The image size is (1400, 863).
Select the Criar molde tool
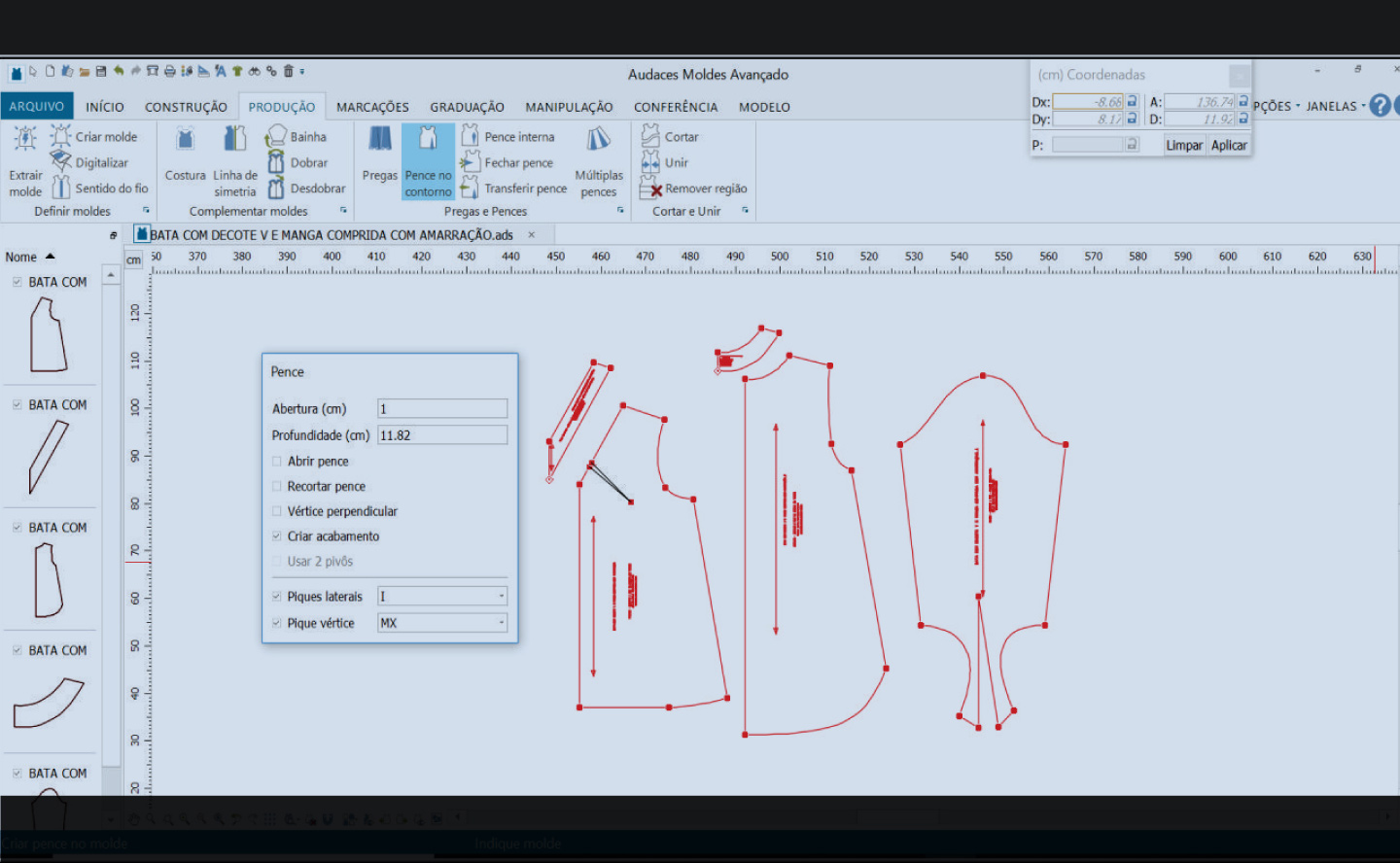click(94, 137)
